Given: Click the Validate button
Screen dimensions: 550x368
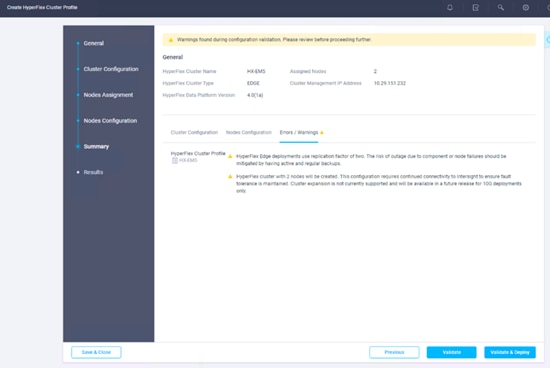Looking at the screenshot, I should click(x=451, y=352).
